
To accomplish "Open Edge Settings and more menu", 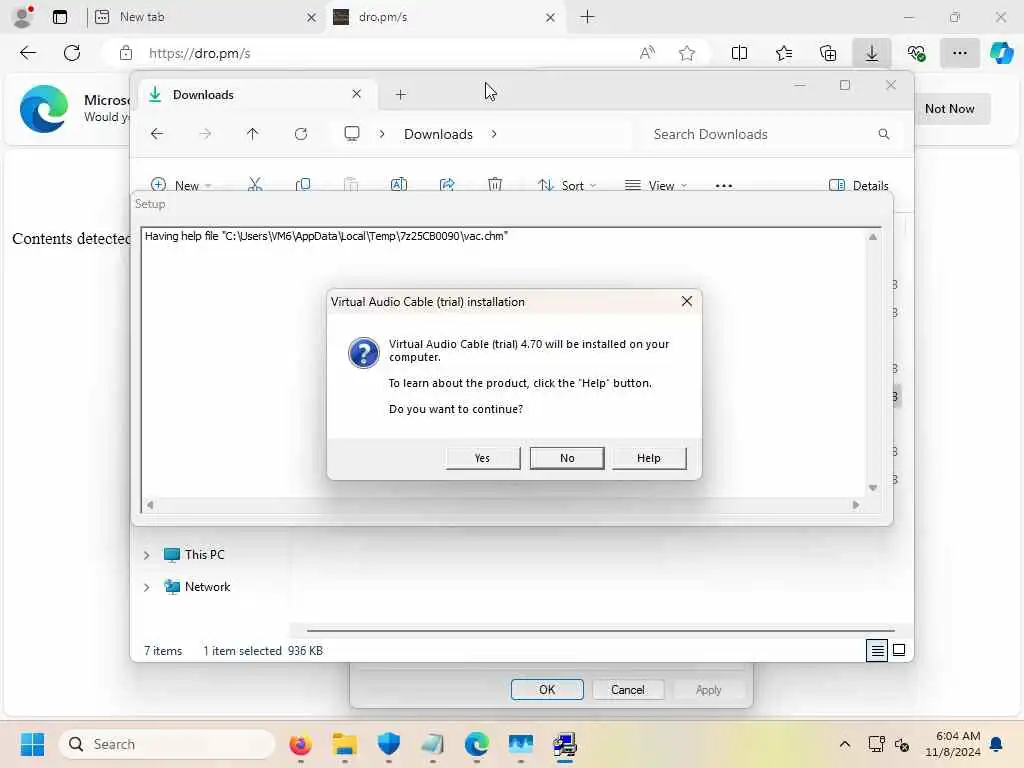I will 959,53.
